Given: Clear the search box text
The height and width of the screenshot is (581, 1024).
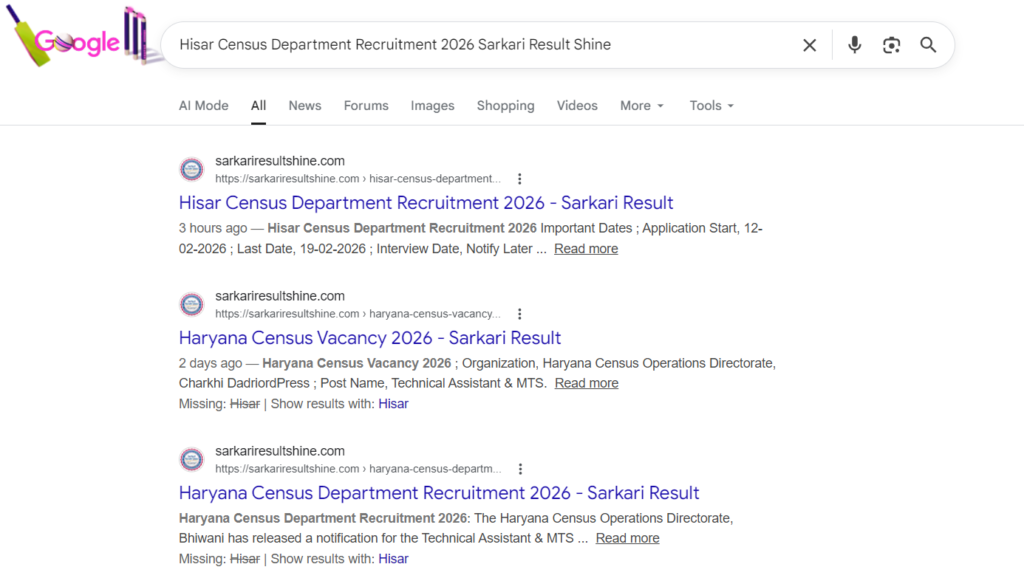Looking at the screenshot, I should pos(809,45).
